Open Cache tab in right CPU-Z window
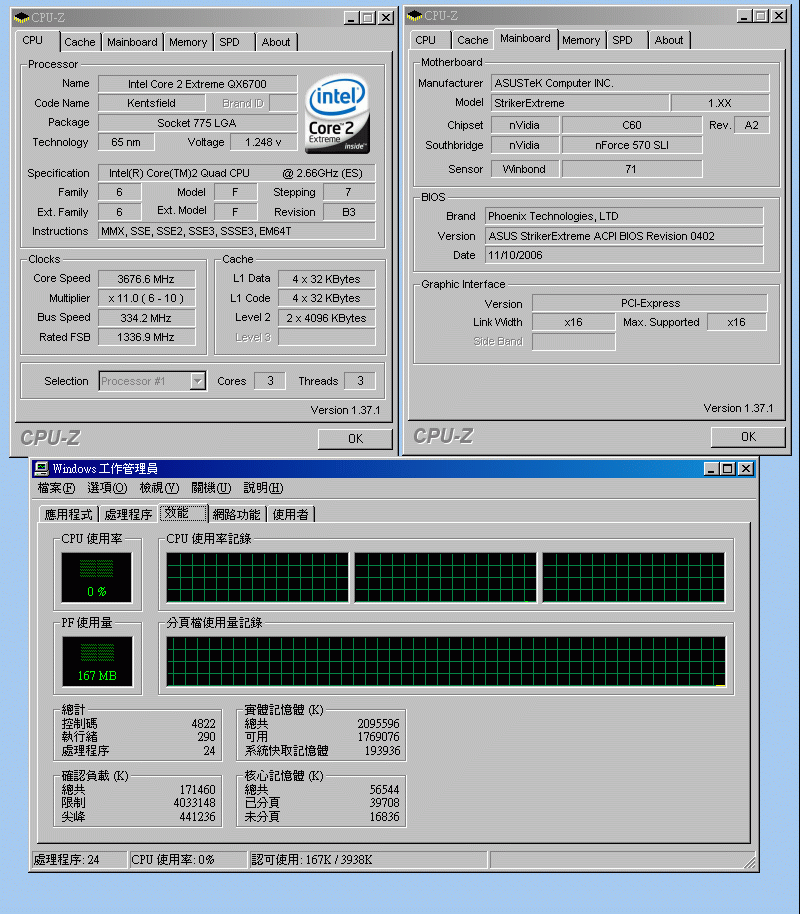800x914 pixels. [x=472, y=40]
